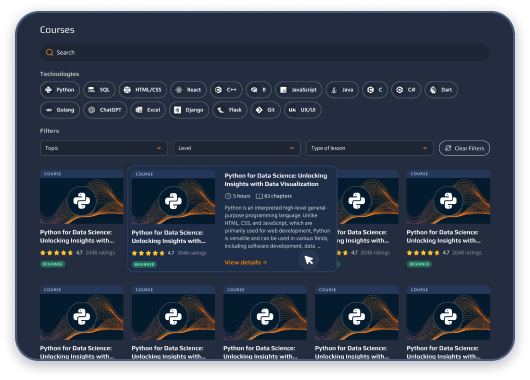Click the popup course title Python for Data Science
This screenshot has height=380, width=530.
coord(276,180)
